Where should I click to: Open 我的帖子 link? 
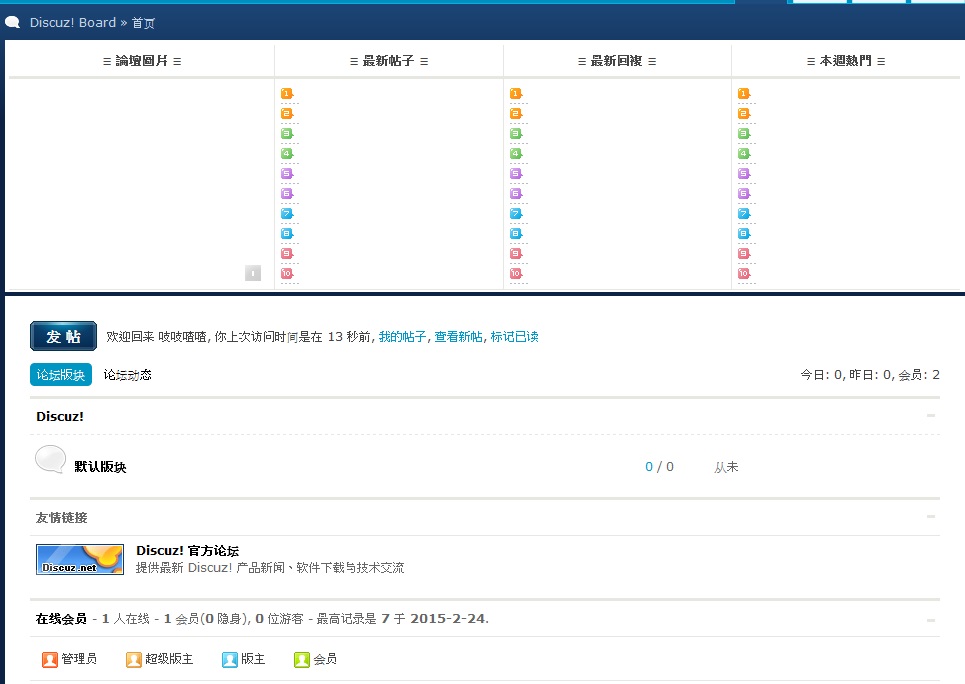(402, 337)
